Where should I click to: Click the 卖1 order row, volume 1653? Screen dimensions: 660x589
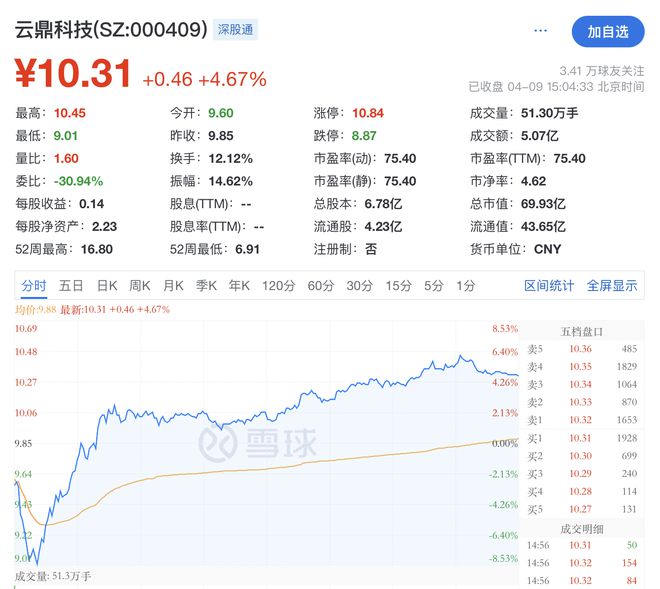pyautogui.click(x=582, y=420)
